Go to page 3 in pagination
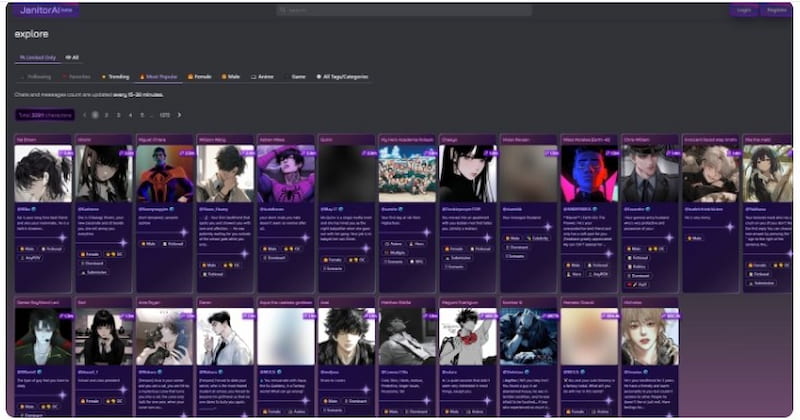Image resolution: width=800 pixels, height=420 pixels. pos(118,115)
